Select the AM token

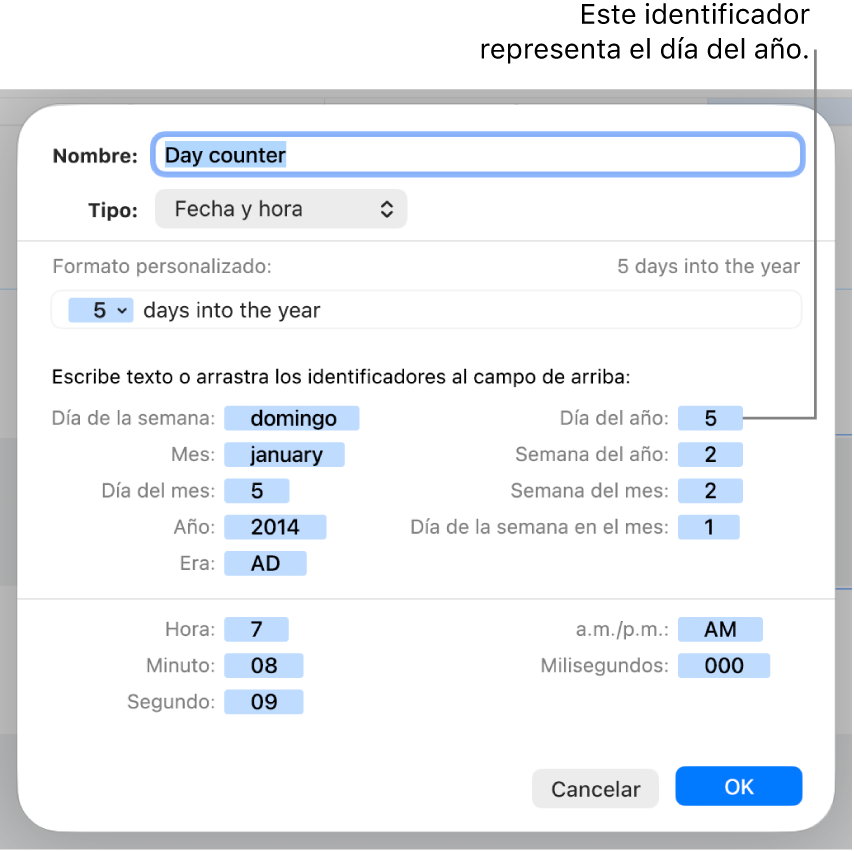[x=721, y=629]
